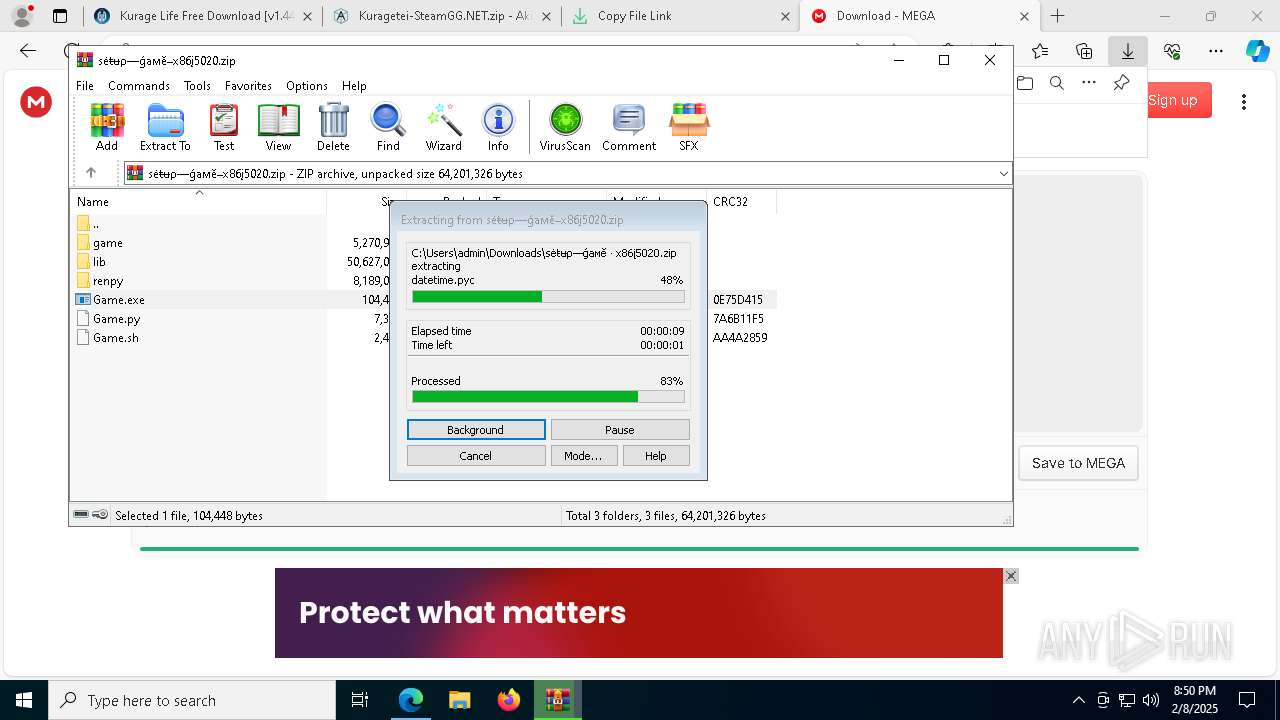
Task: Click Help in the extraction dialog
Action: (x=656, y=456)
